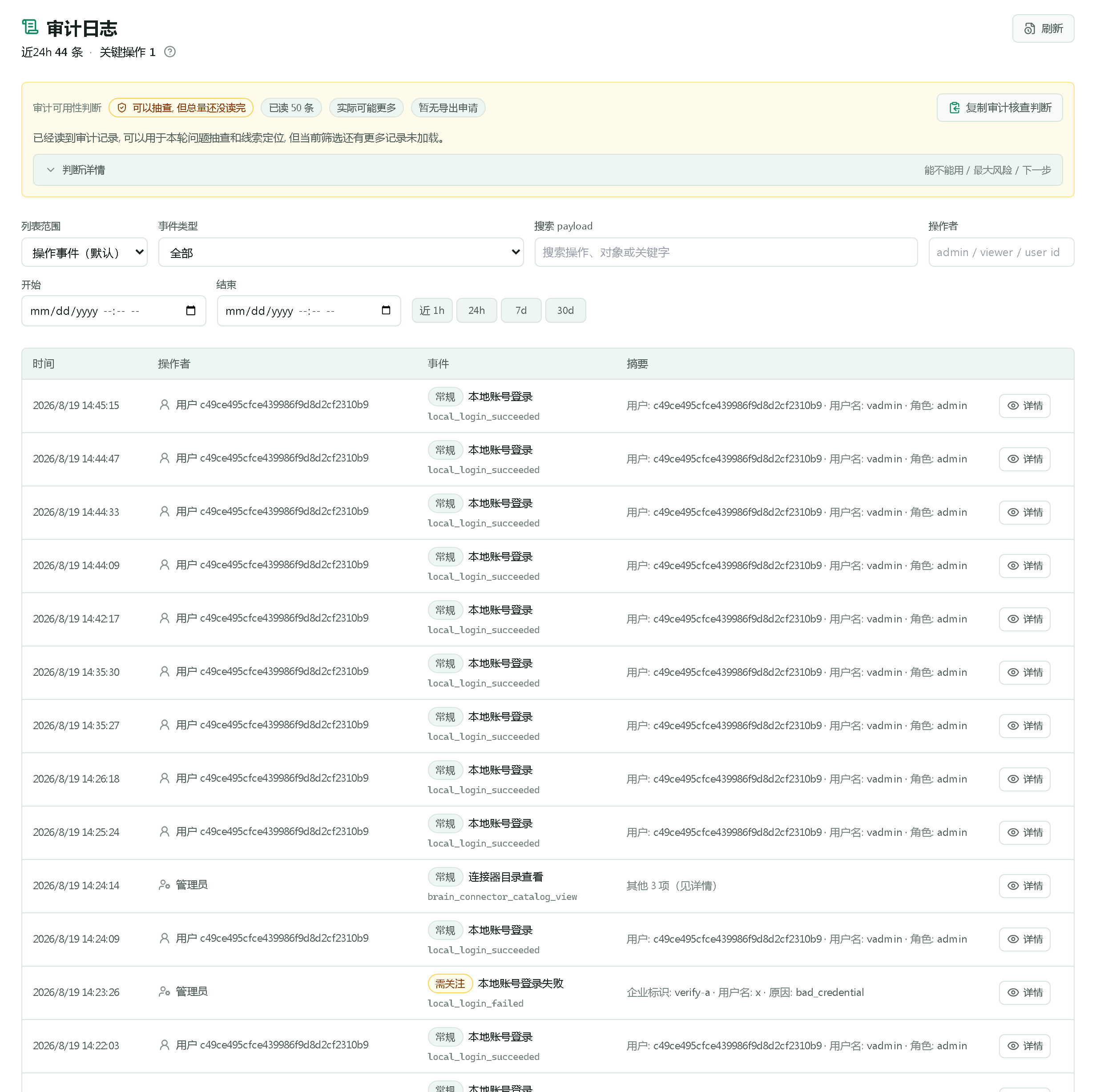Open details for the 14:35:30 row
Image resolution: width=1096 pixels, height=1092 pixels.
1024,672
